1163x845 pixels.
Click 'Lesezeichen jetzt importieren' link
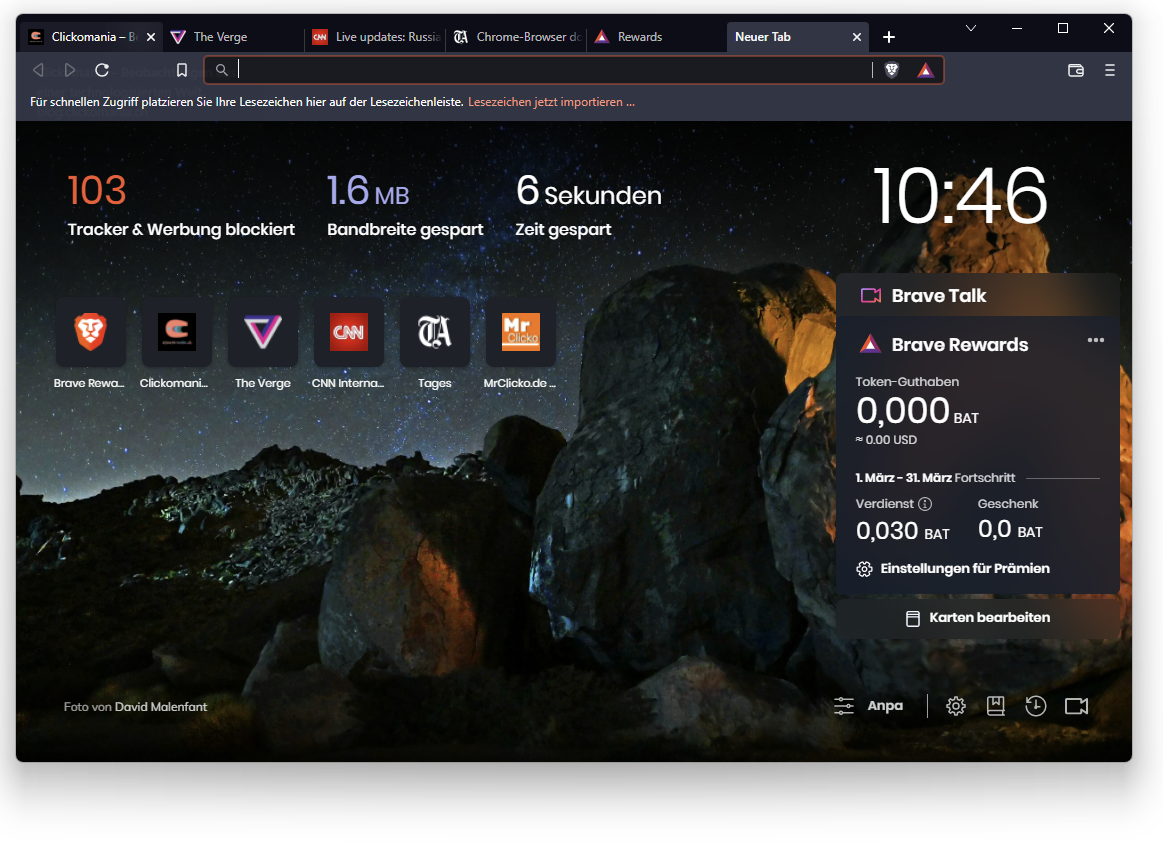tap(551, 102)
